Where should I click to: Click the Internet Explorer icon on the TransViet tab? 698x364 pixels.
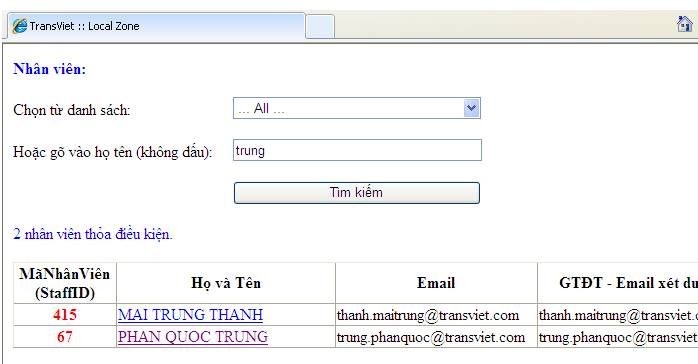pyautogui.click(x=19, y=26)
